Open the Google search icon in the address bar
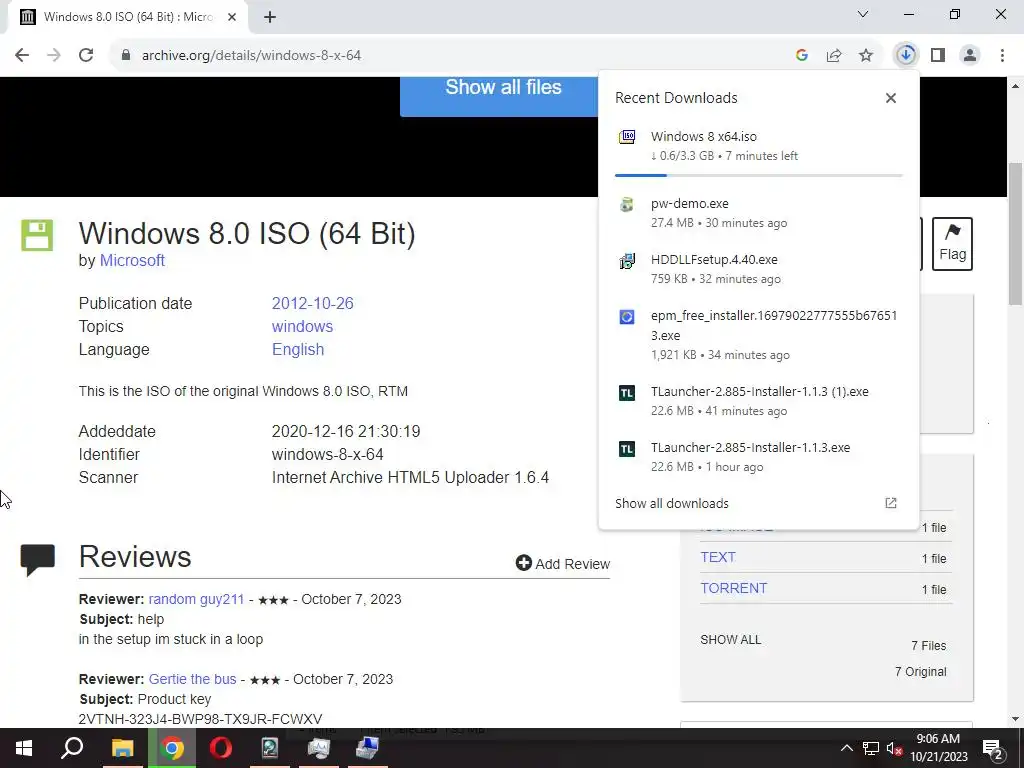This screenshot has width=1024, height=768. [x=802, y=56]
